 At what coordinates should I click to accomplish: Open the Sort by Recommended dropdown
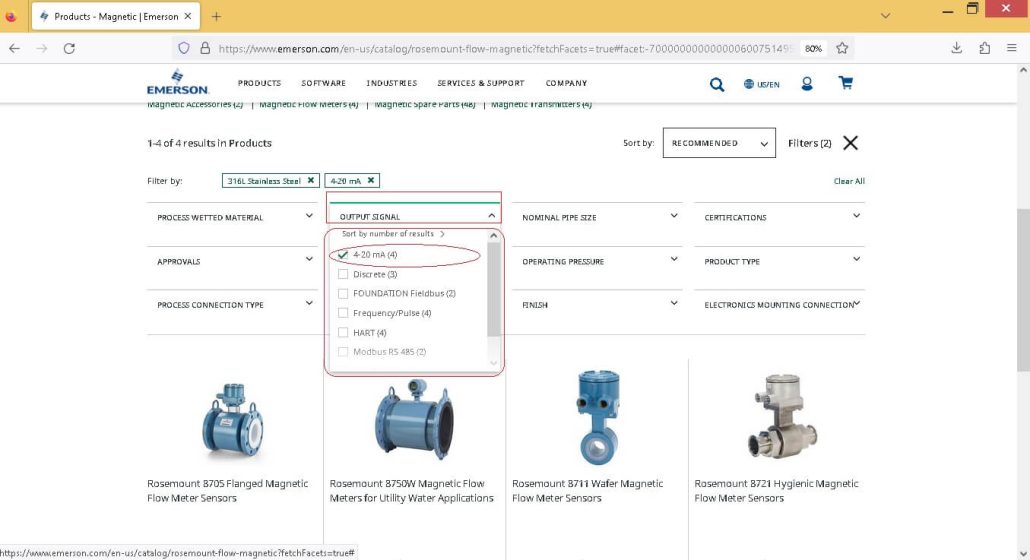[x=719, y=143]
